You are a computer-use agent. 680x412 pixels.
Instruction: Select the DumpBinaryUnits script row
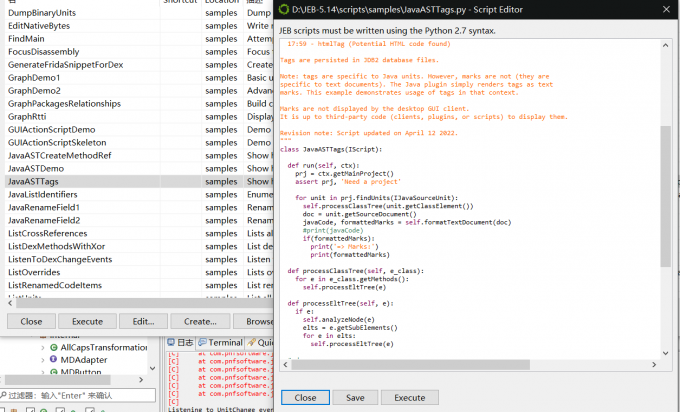pyautogui.click(x=139, y=13)
